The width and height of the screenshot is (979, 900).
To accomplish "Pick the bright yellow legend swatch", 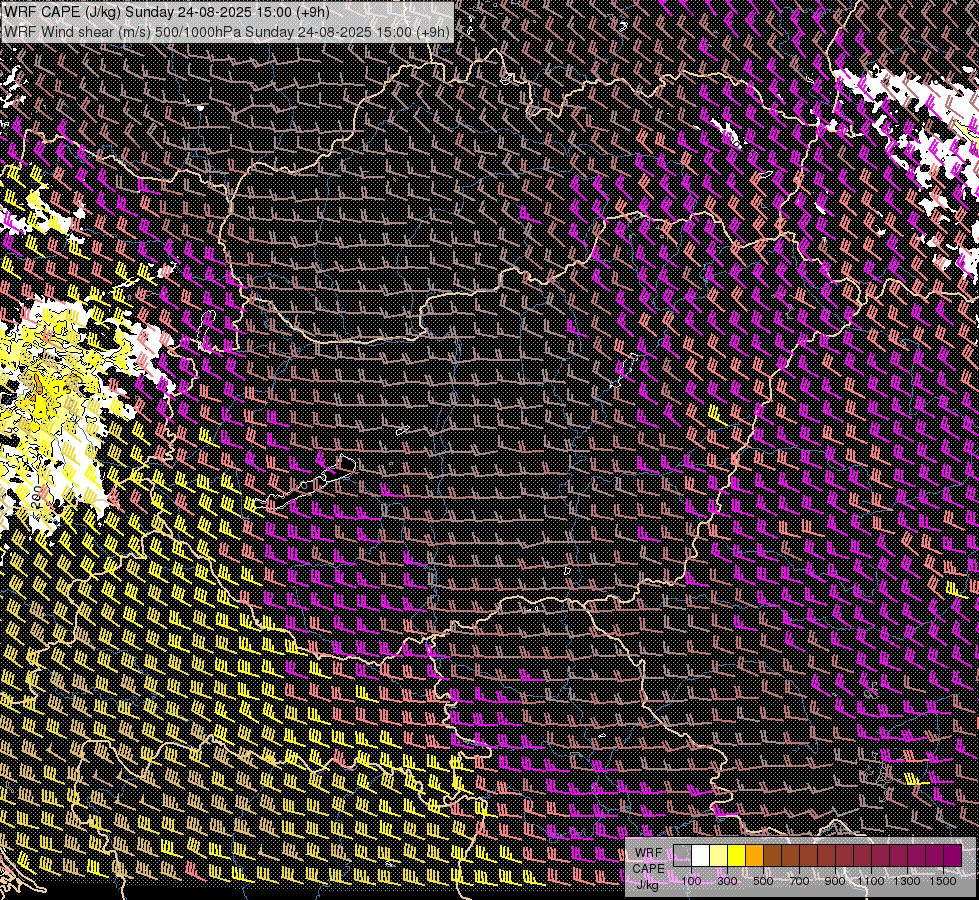I will 737,855.
